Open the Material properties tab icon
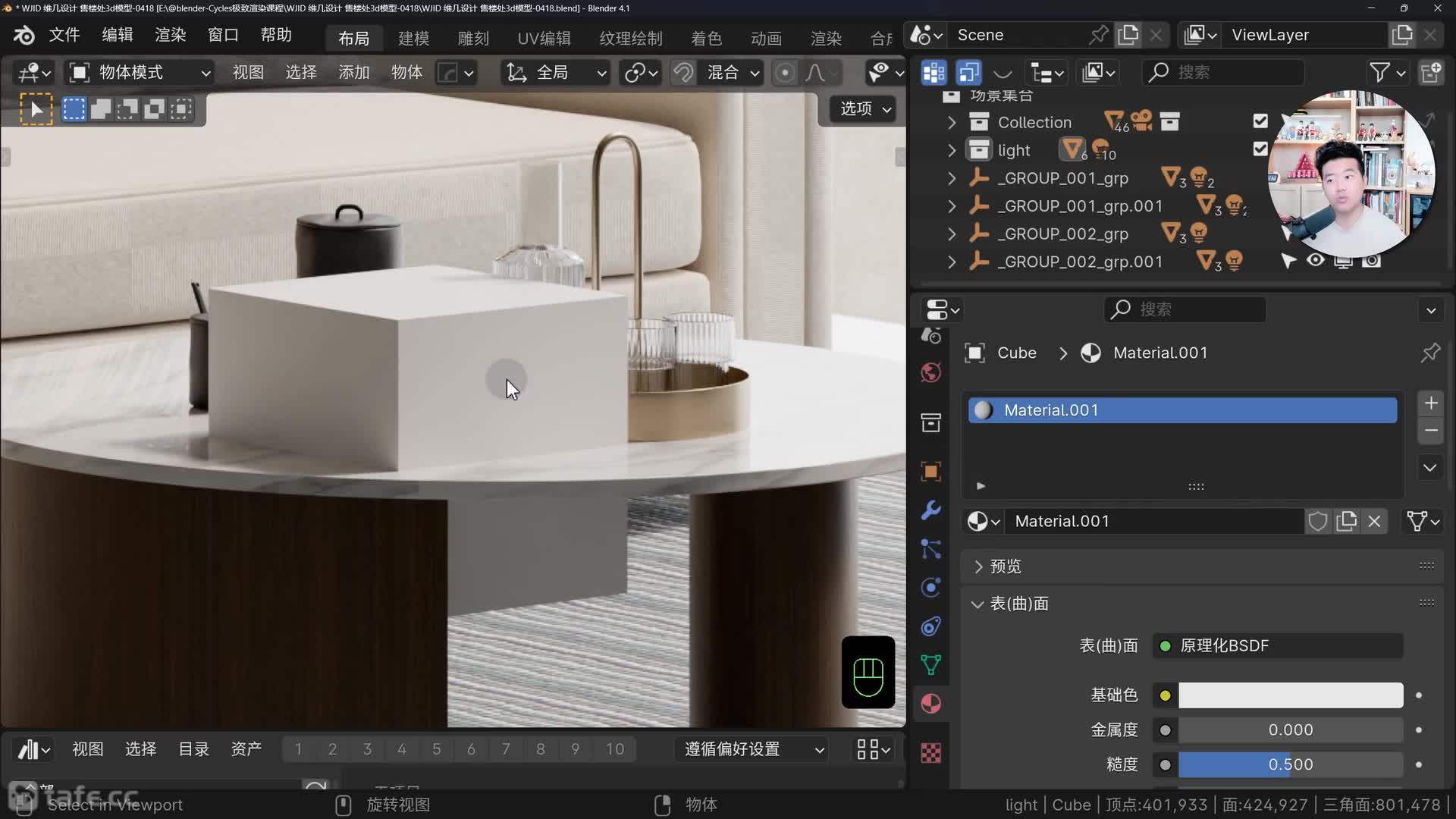The width and height of the screenshot is (1456, 819). (x=931, y=704)
